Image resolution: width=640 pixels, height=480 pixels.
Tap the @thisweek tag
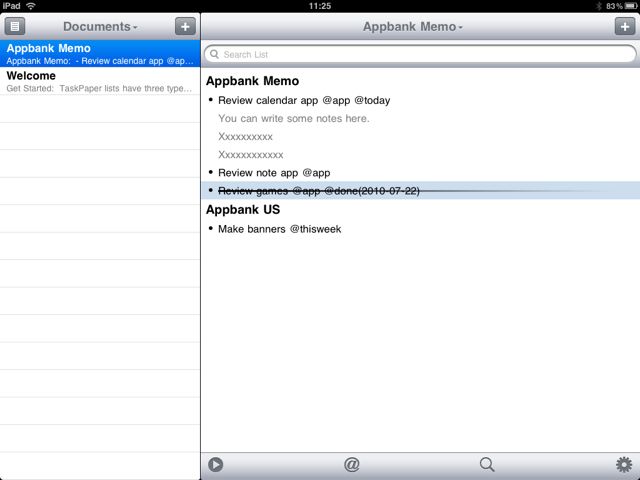[x=316, y=229]
